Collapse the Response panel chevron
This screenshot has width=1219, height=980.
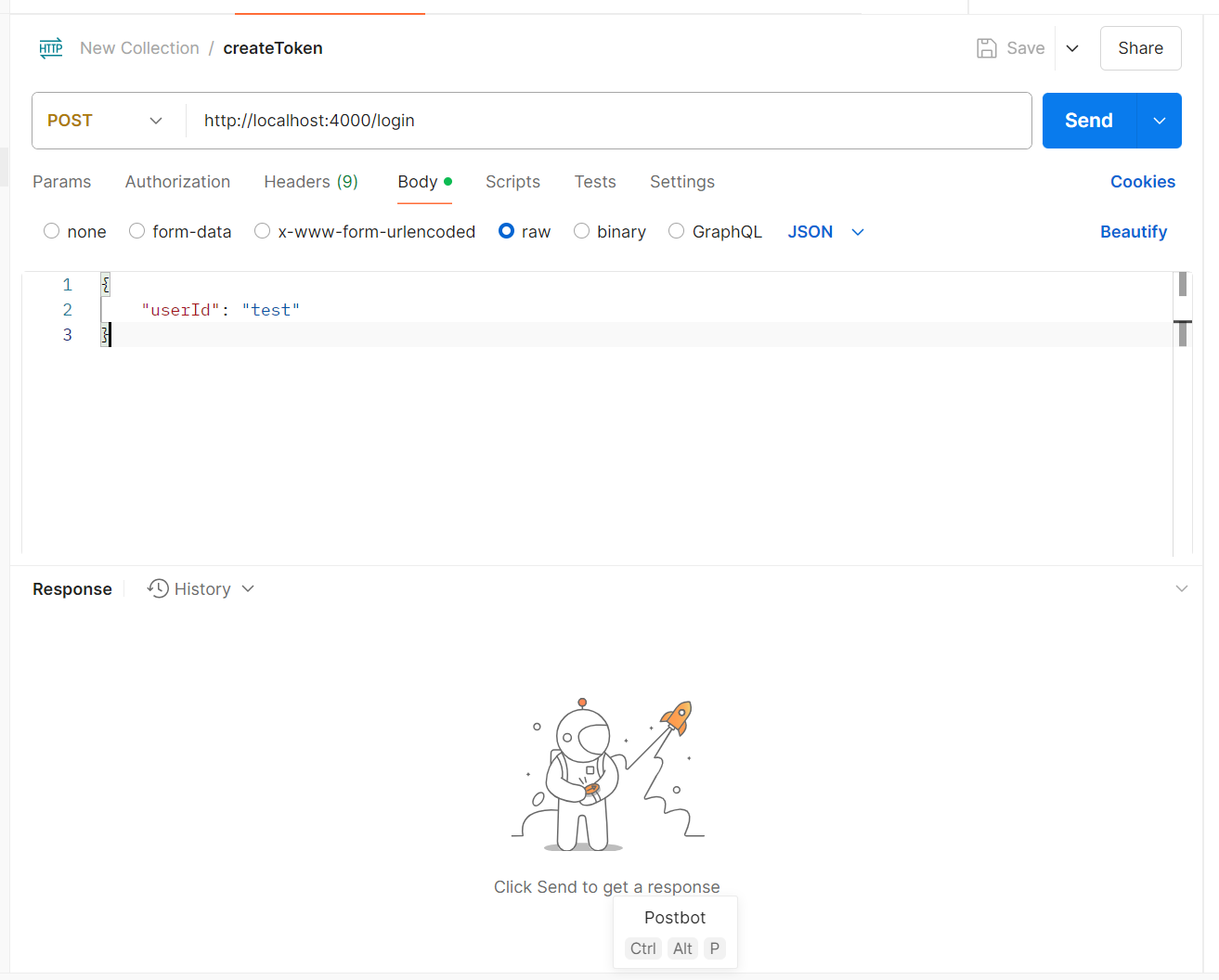pyautogui.click(x=1182, y=588)
